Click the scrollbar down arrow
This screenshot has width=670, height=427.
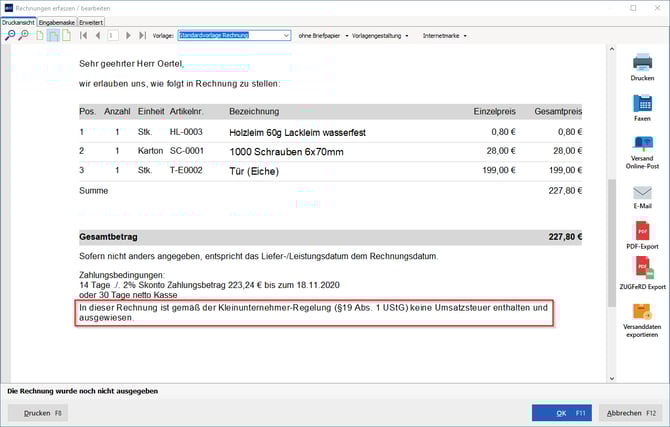pyautogui.click(x=612, y=378)
